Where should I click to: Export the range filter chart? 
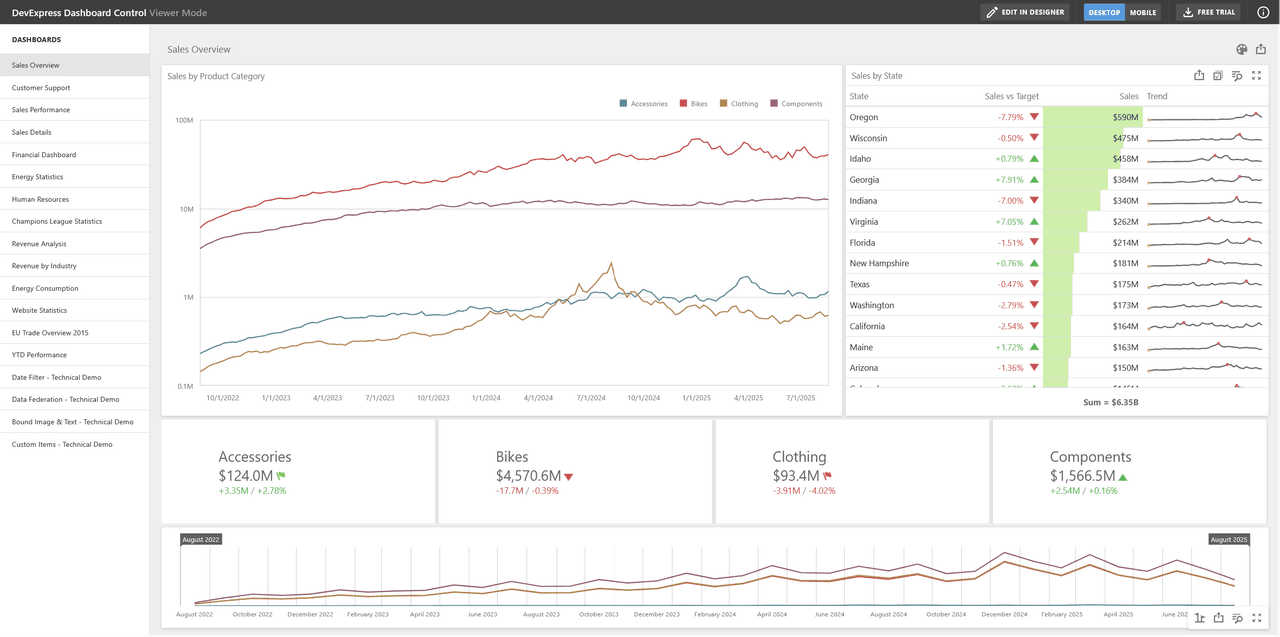point(1218,618)
